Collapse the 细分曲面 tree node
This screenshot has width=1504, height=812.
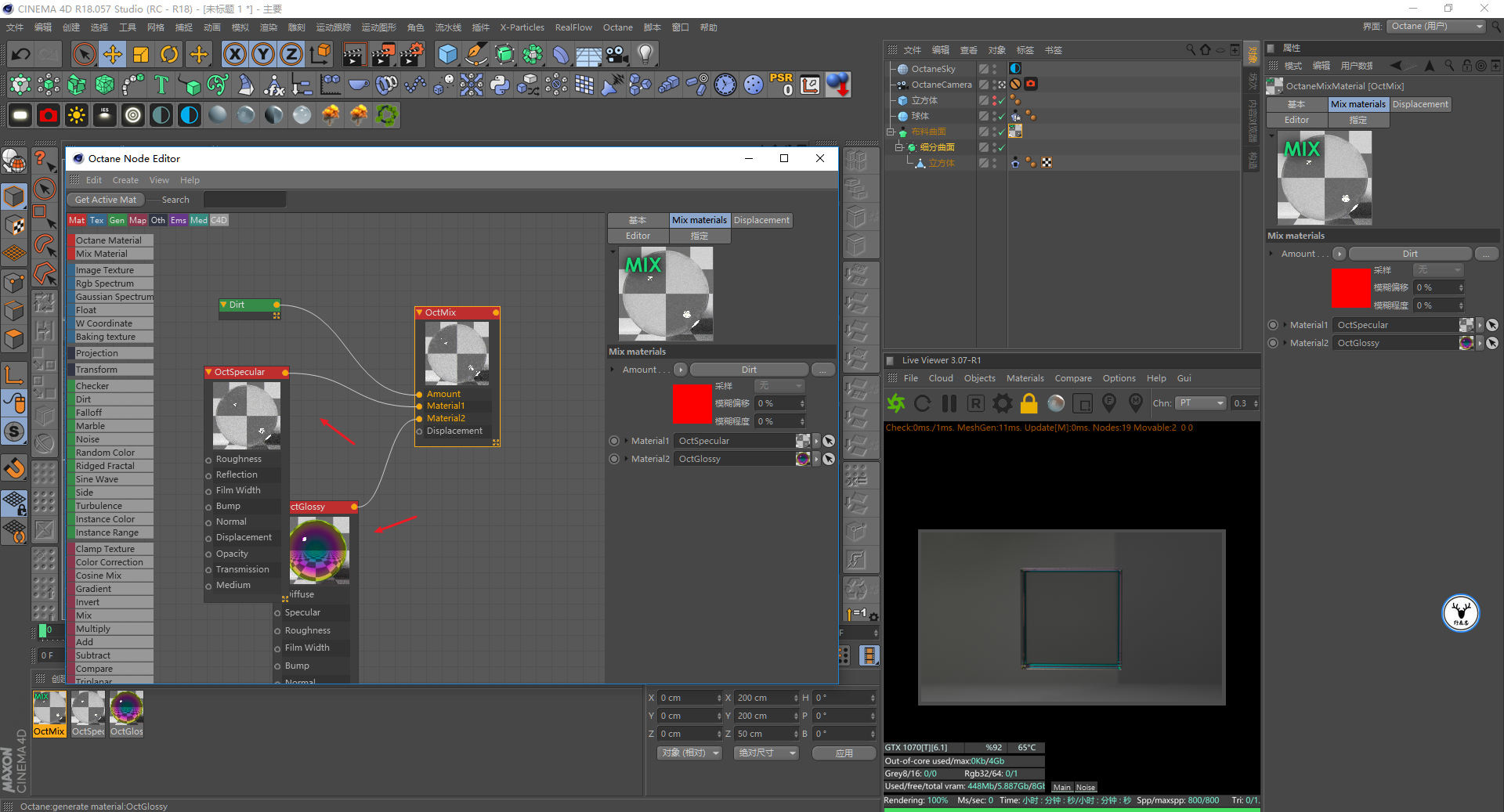tap(899, 147)
